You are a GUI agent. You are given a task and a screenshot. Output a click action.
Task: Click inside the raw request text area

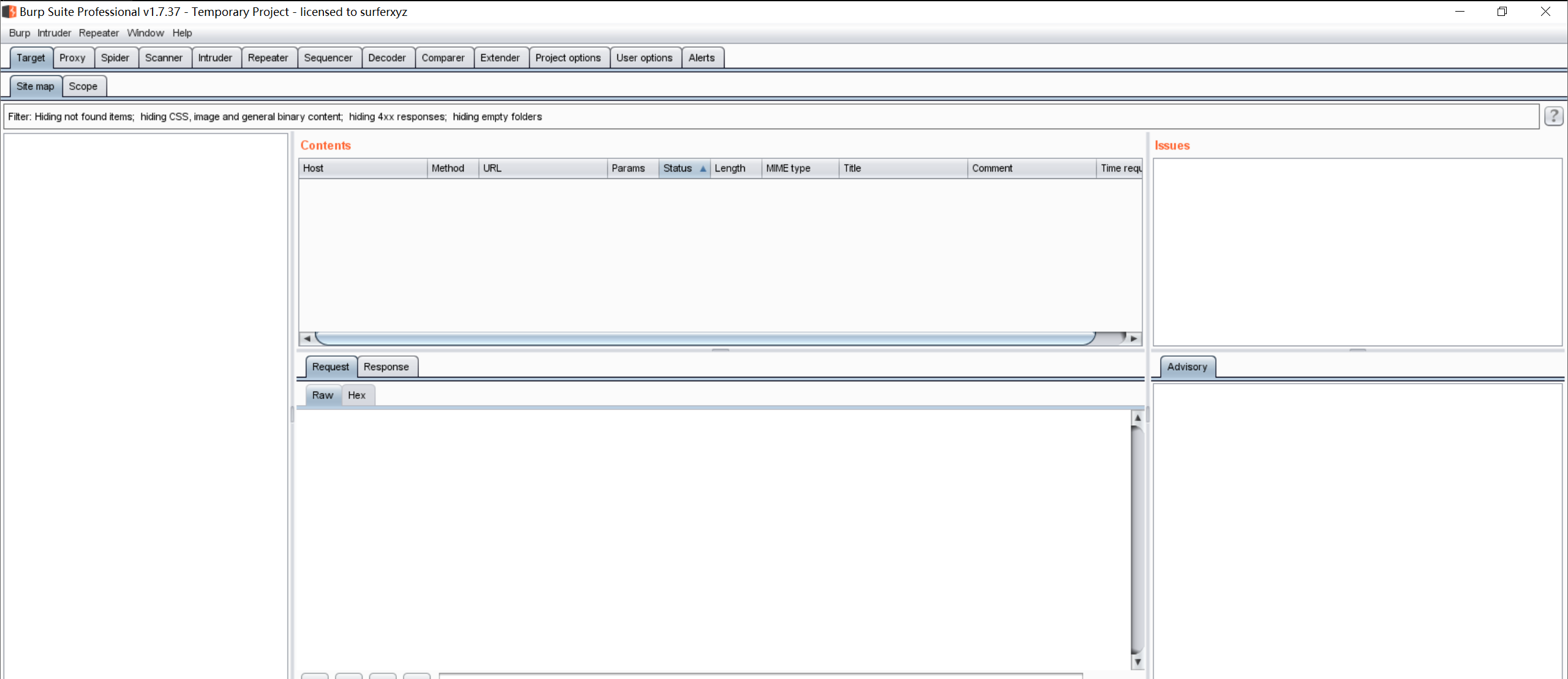(714, 539)
